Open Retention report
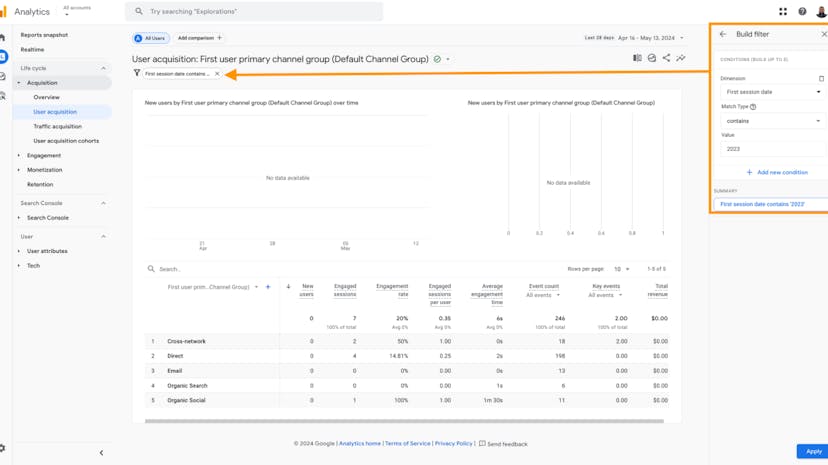 click(40, 185)
